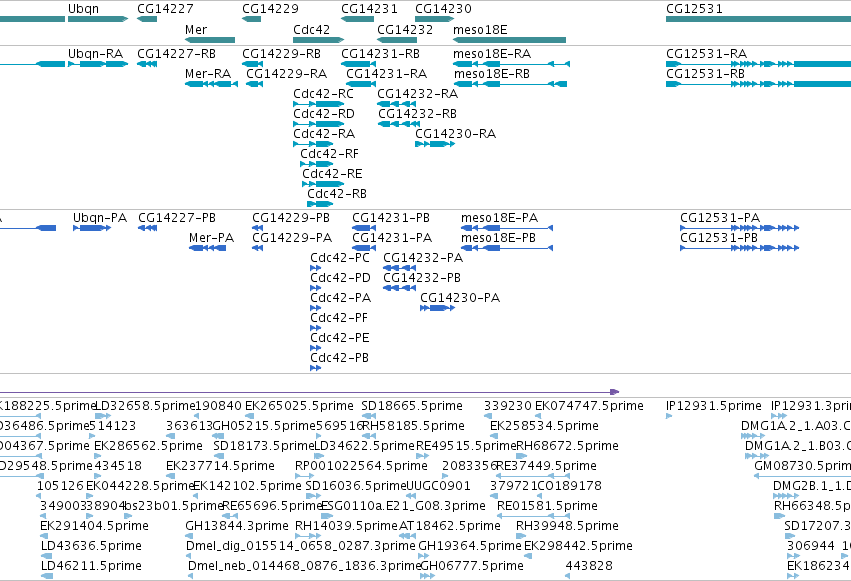The width and height of the screenshot is (851, 581).
Task: Click transcript CG14232-RB
Action: pos(398,124)
